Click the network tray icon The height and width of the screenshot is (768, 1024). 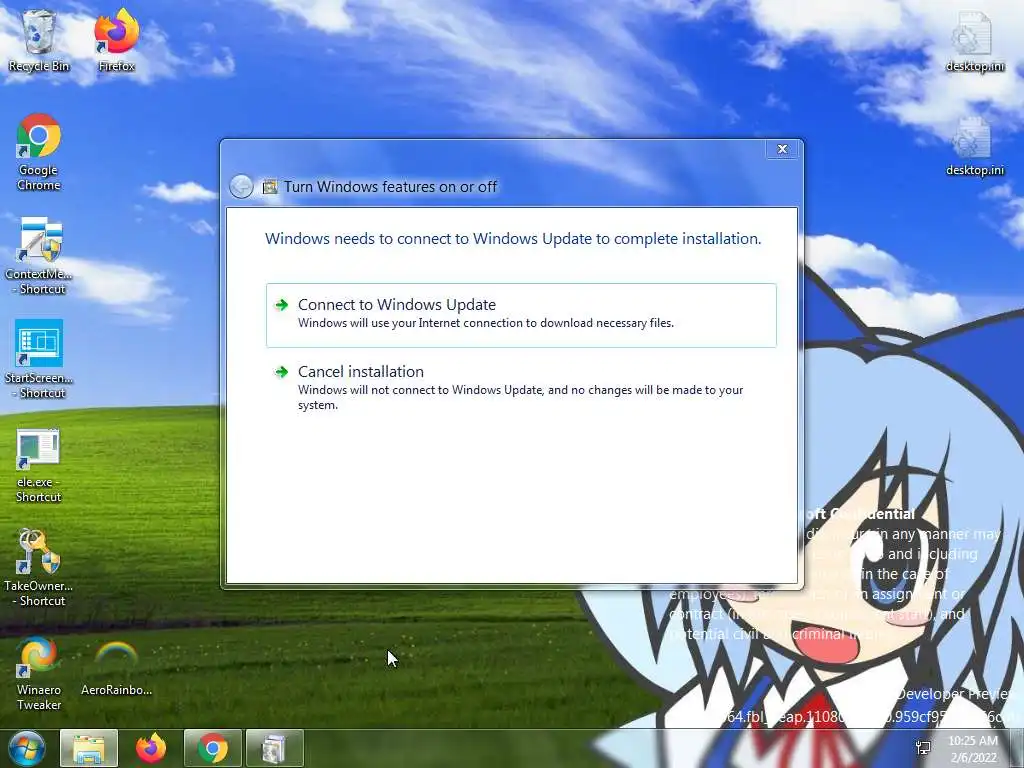923,748
